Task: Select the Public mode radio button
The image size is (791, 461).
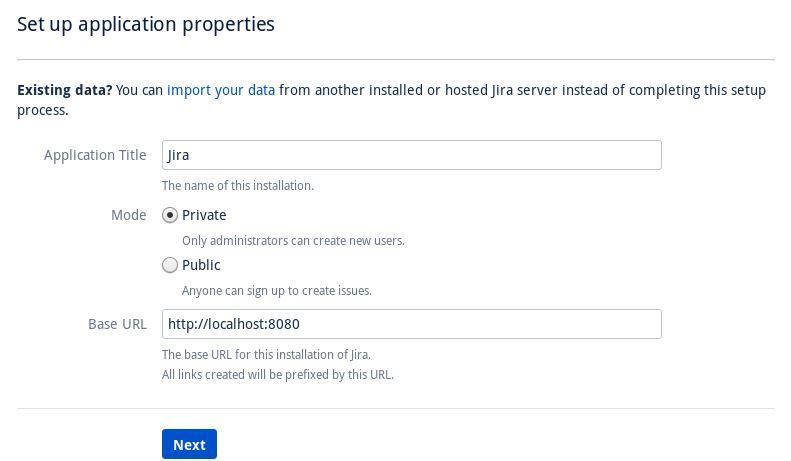Action: coord(170,265)
